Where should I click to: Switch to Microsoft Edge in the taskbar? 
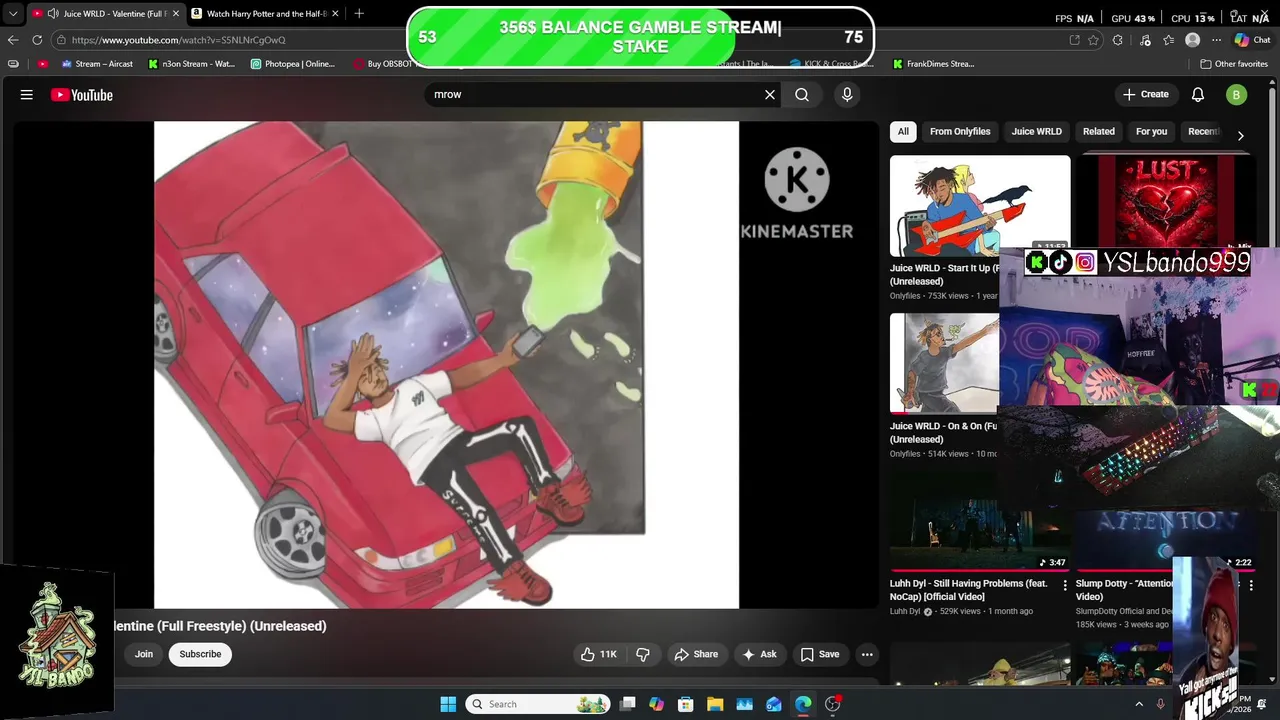click(803, 704)
